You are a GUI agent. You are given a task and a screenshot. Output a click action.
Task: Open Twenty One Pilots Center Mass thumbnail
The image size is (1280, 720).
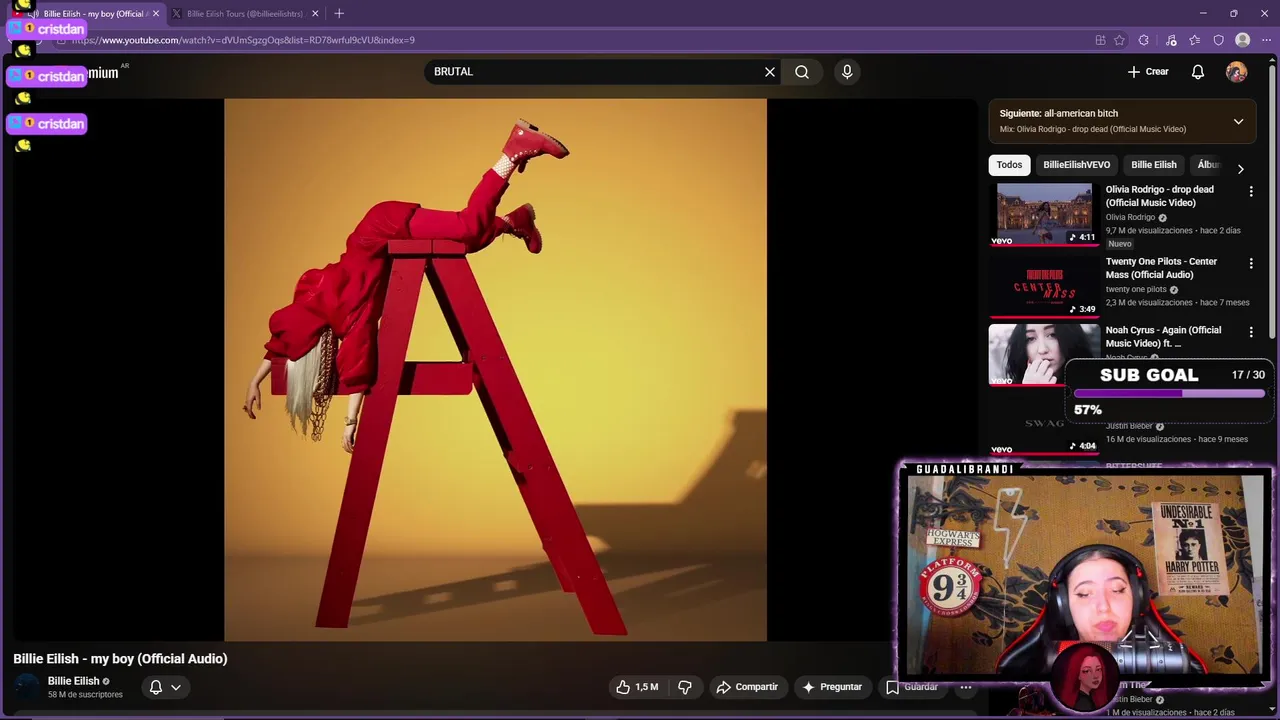1044,286
